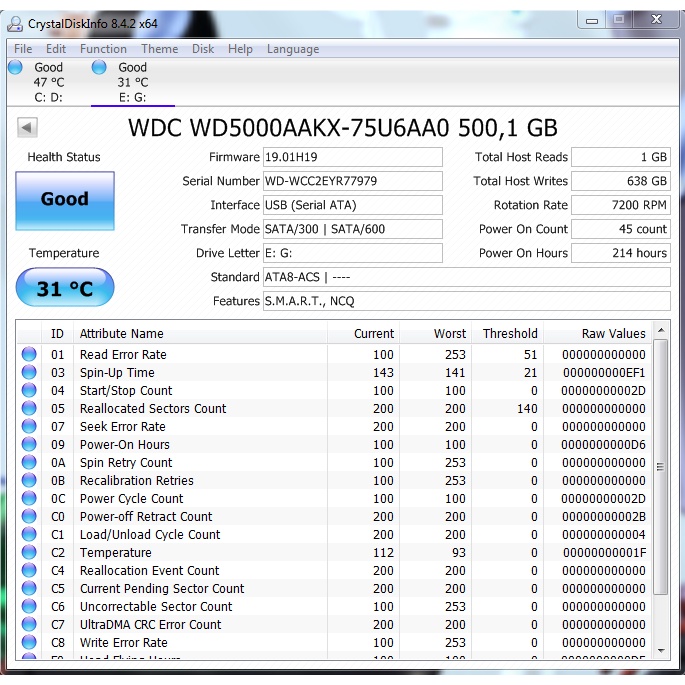Viewport: 685px width, 685px height.
Task: Select the Spin-Up Time attribute name
Action: point(117,373)
